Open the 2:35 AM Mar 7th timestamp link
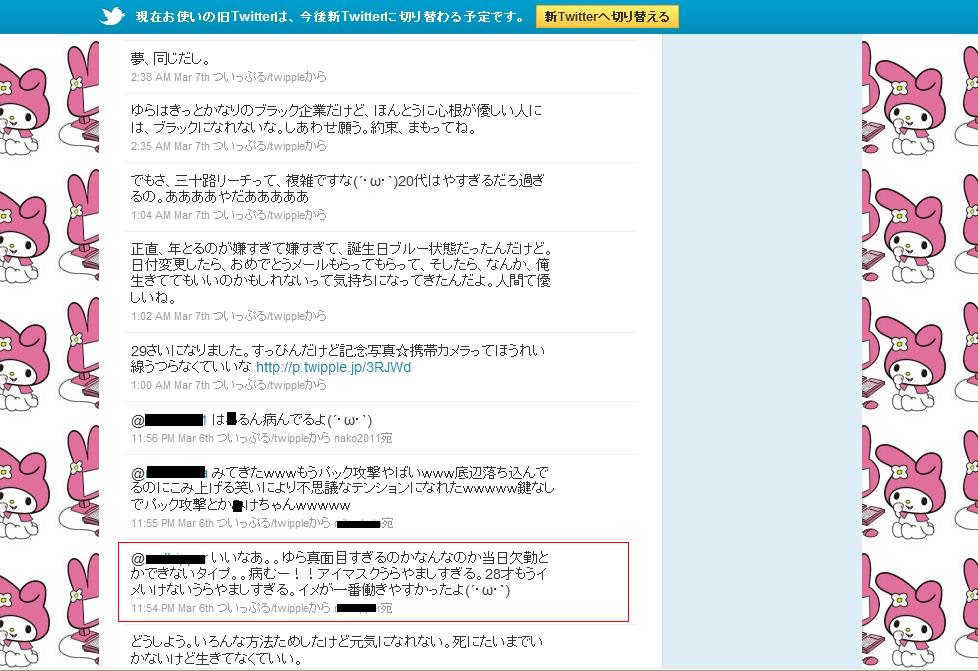 click(170, 146)
